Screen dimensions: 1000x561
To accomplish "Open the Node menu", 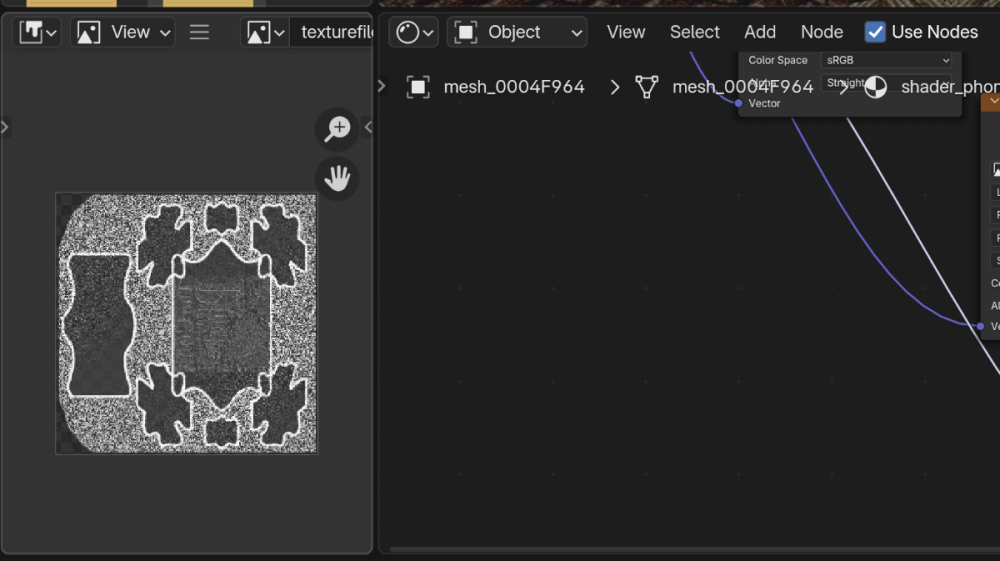I will pos(821,32).
